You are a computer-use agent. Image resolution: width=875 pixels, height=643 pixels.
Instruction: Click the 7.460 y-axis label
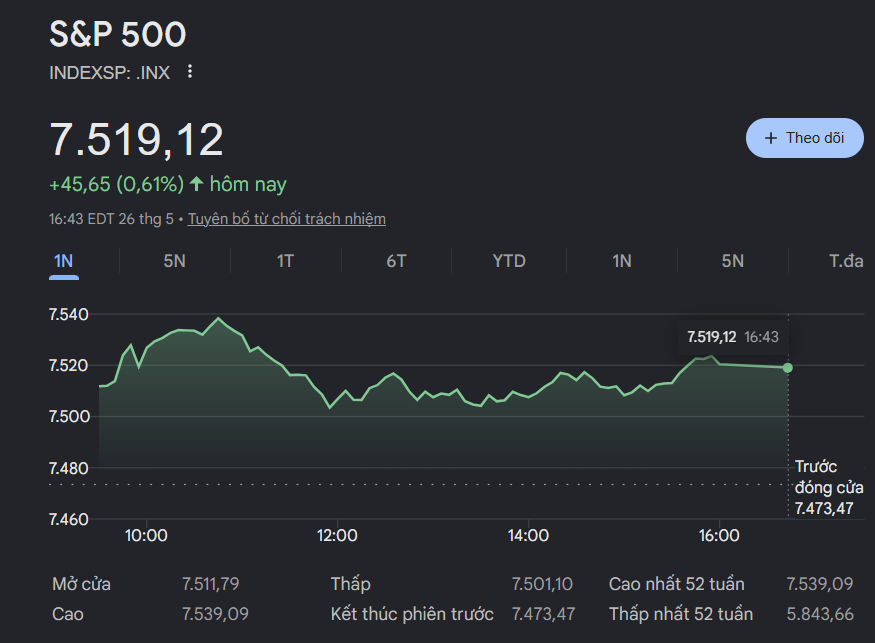pos(69,519)
